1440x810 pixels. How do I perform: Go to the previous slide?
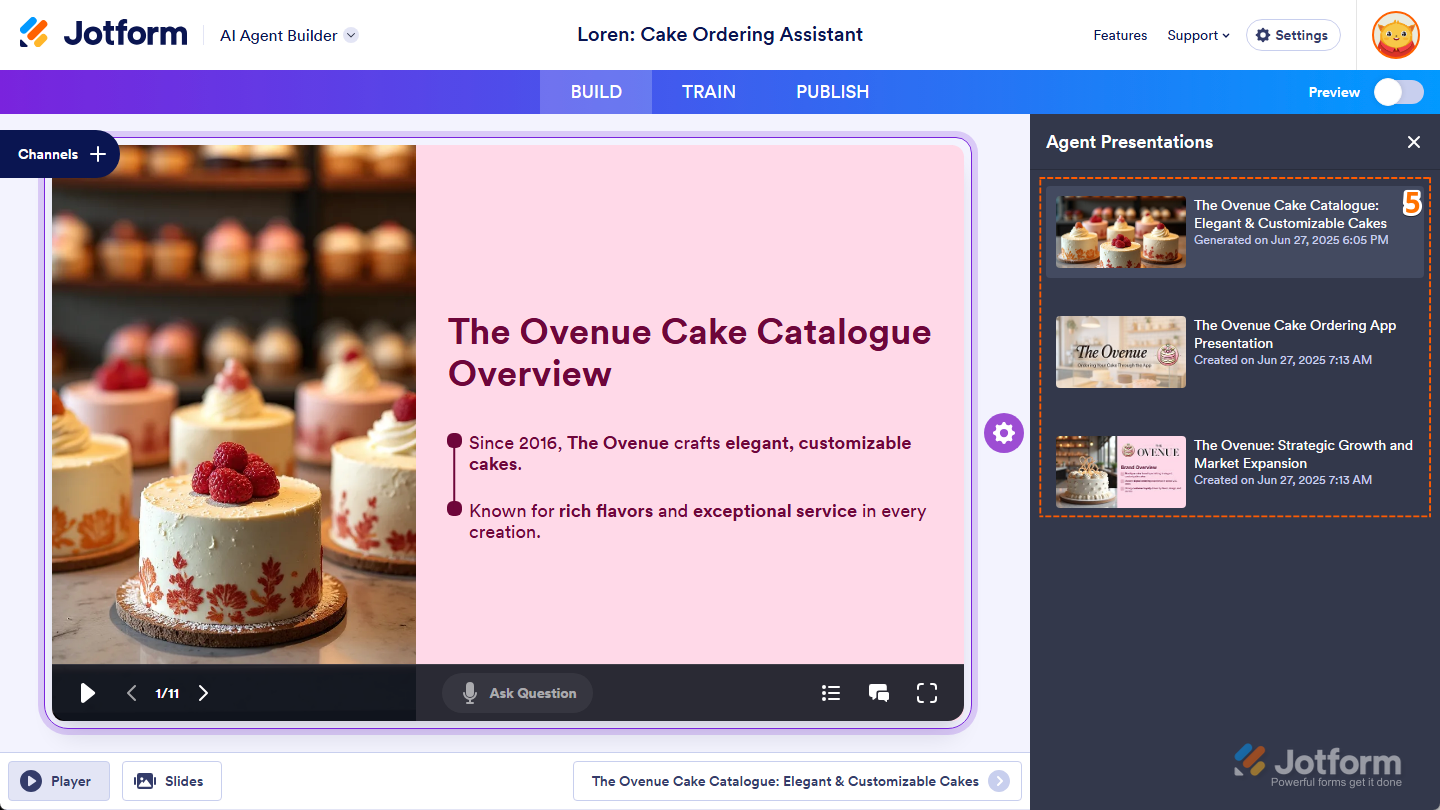131,693
